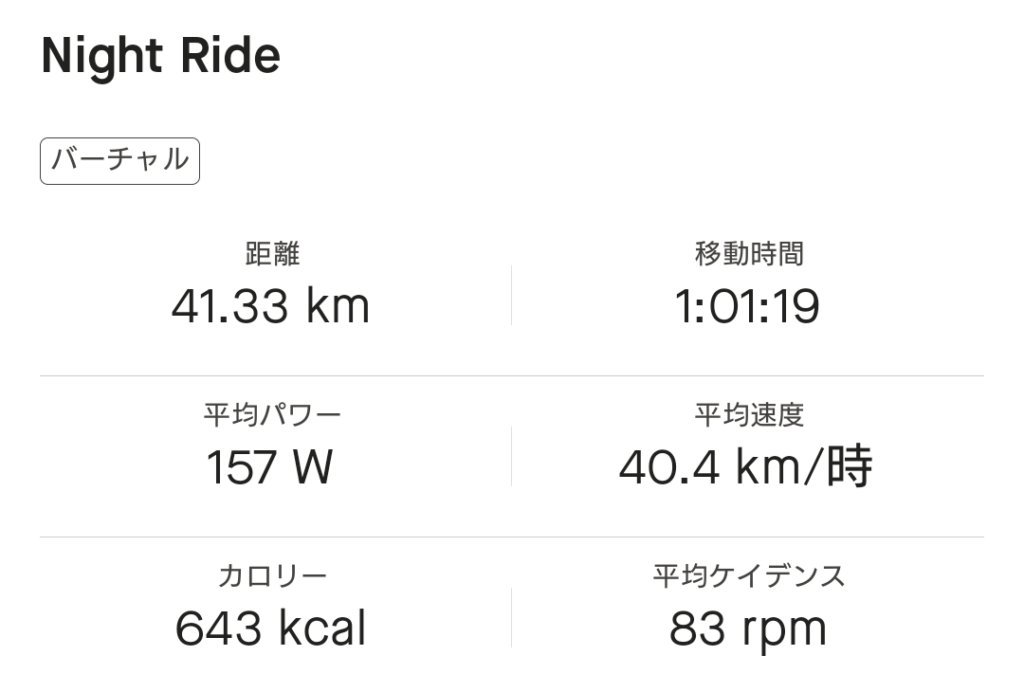Select the 41.33 km distance value

click(271, 305)
